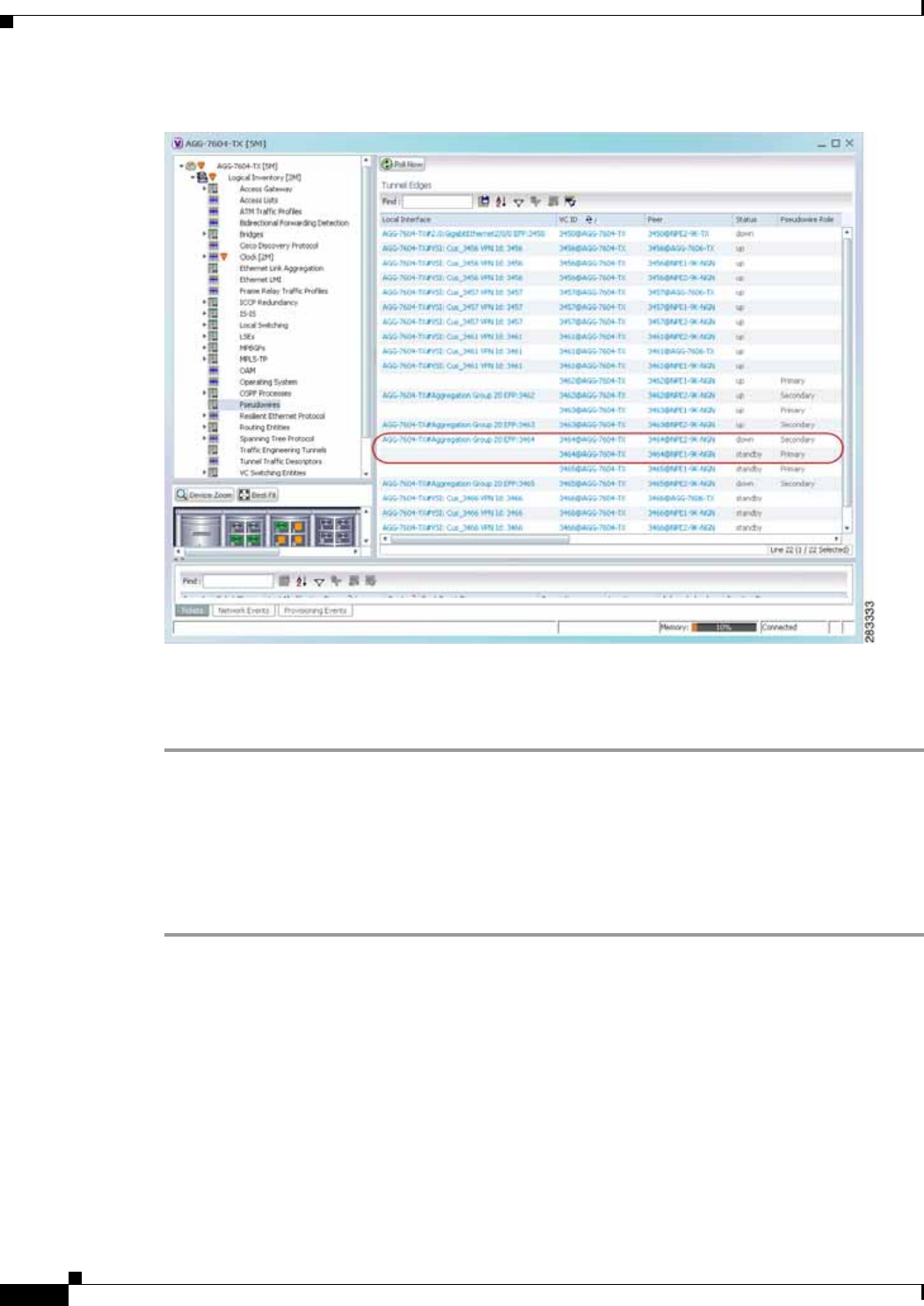The image size is (924, 1306).
Task: Expand the Access Gateway tree node
Action: pos(205,189)
